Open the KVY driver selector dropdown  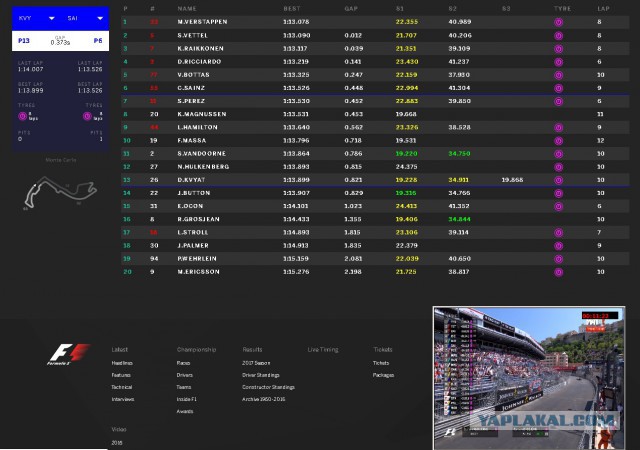click(36, 18)
